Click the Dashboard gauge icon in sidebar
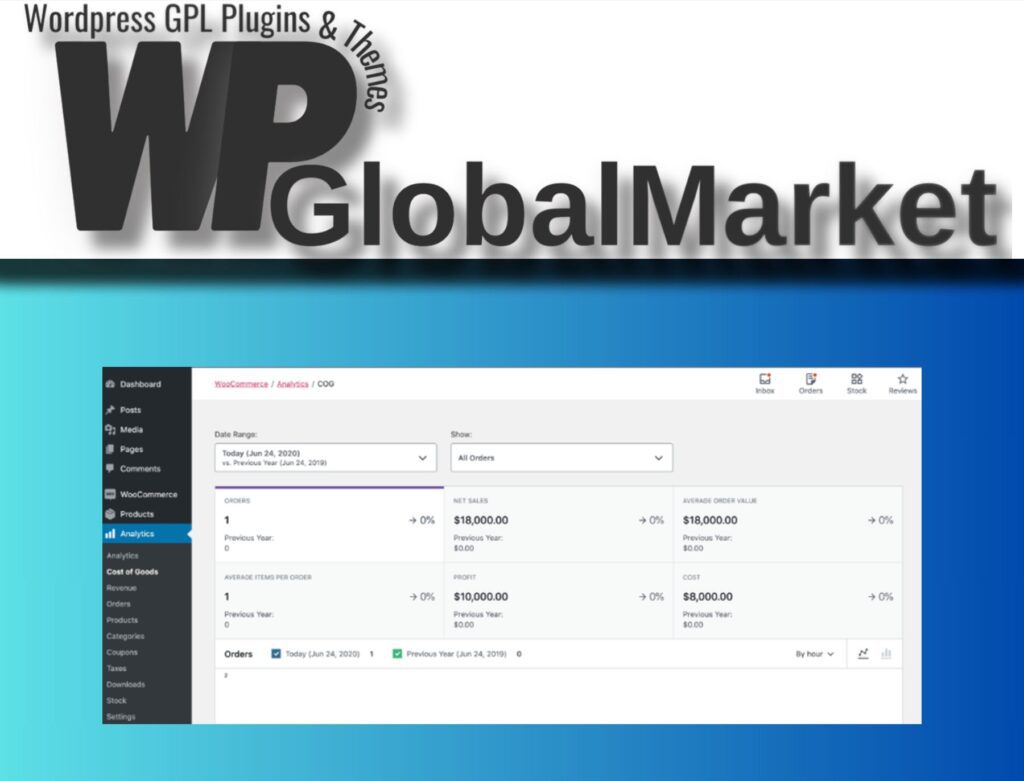Screen dimensions: 1024x781 point(110,384)
